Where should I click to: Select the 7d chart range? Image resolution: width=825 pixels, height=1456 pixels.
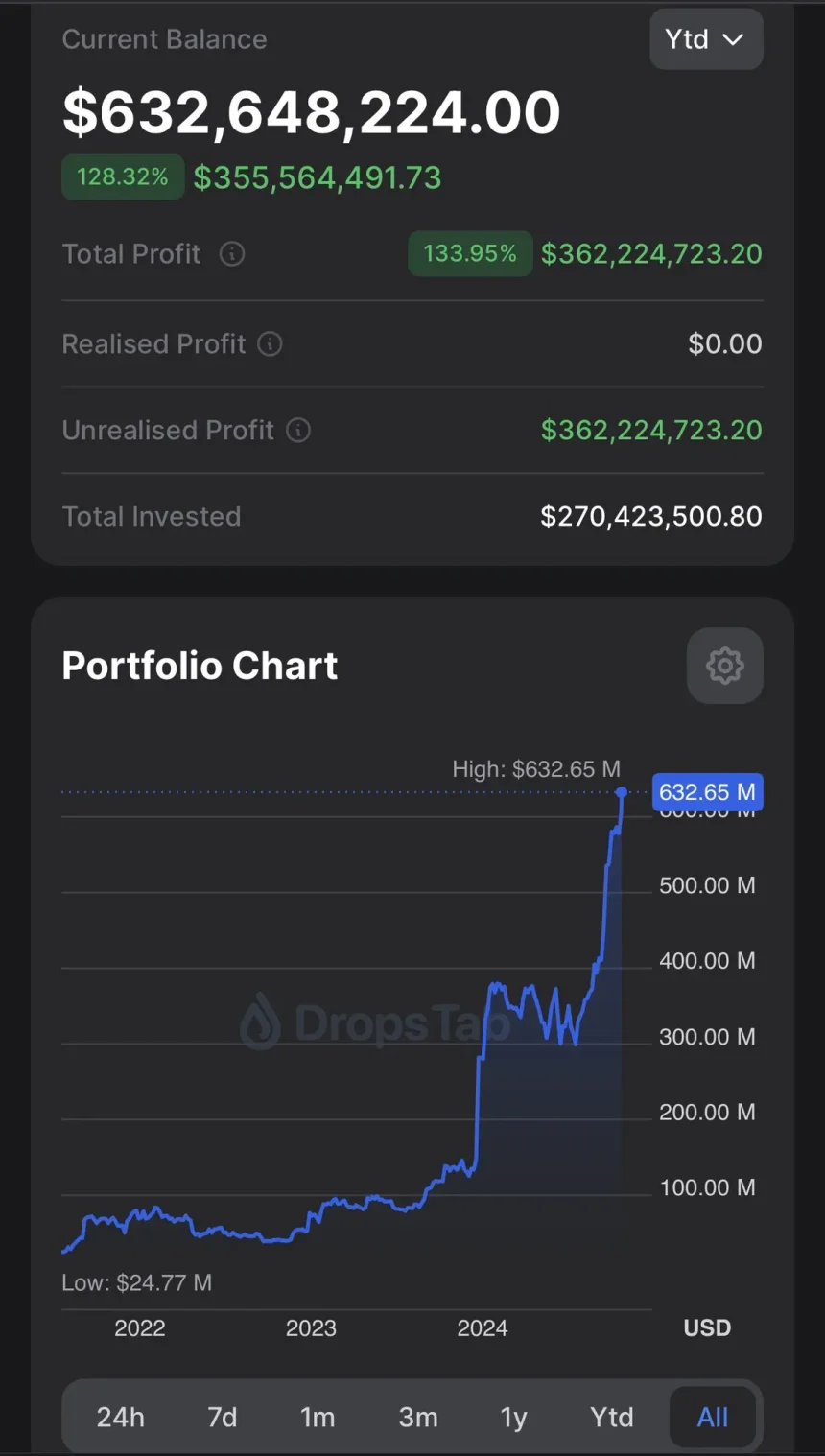[223, 1417]
